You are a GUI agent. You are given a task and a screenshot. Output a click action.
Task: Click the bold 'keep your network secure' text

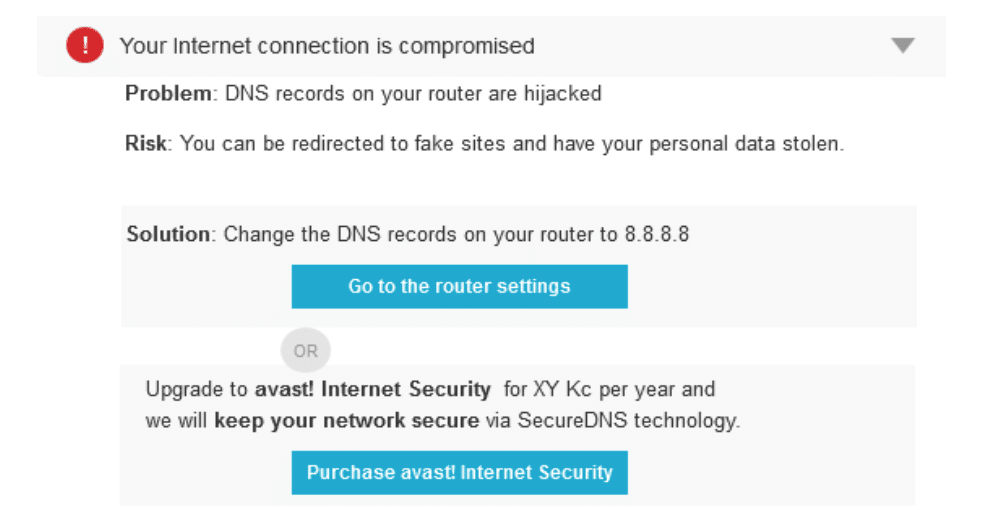(347, 421)
